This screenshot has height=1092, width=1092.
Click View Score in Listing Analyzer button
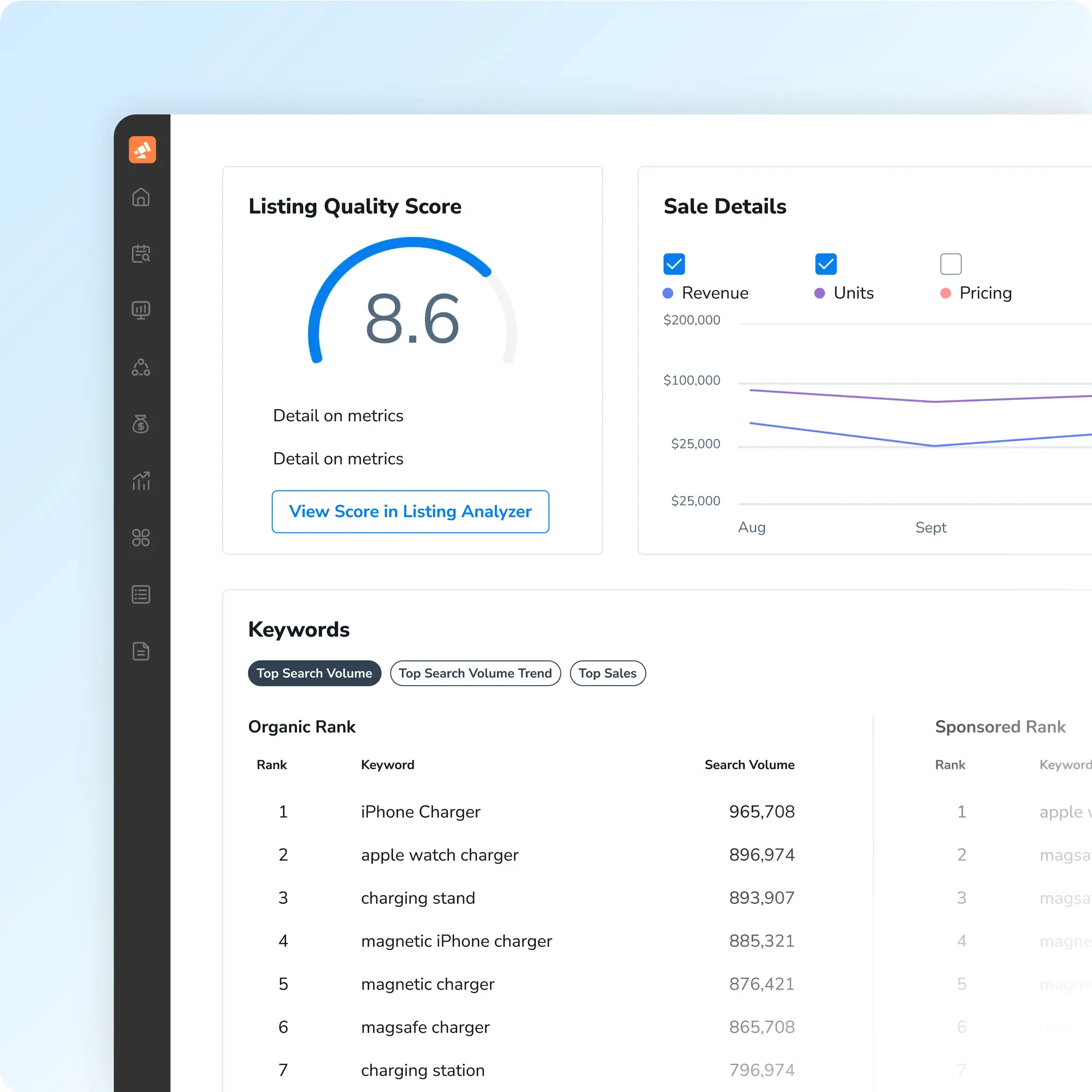[x=410, y=511]
